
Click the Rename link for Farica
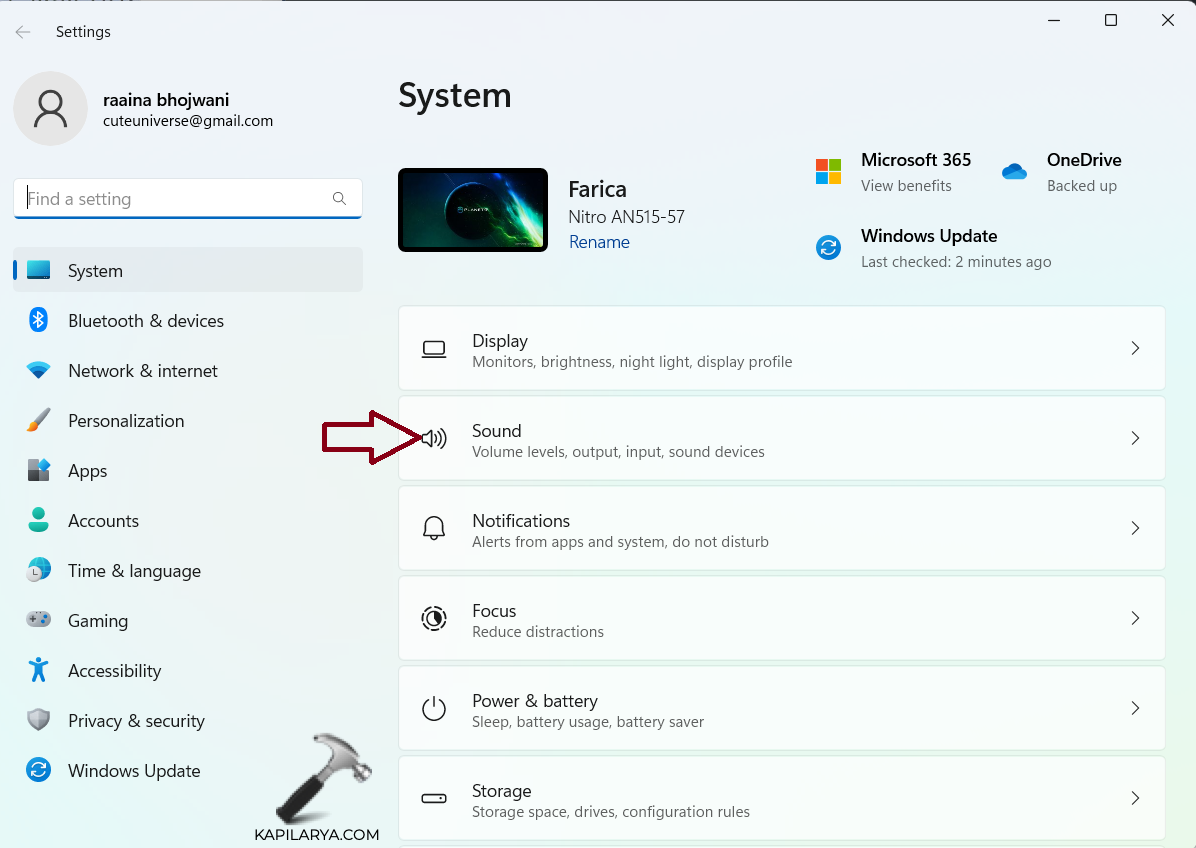[x=599, y=242]
